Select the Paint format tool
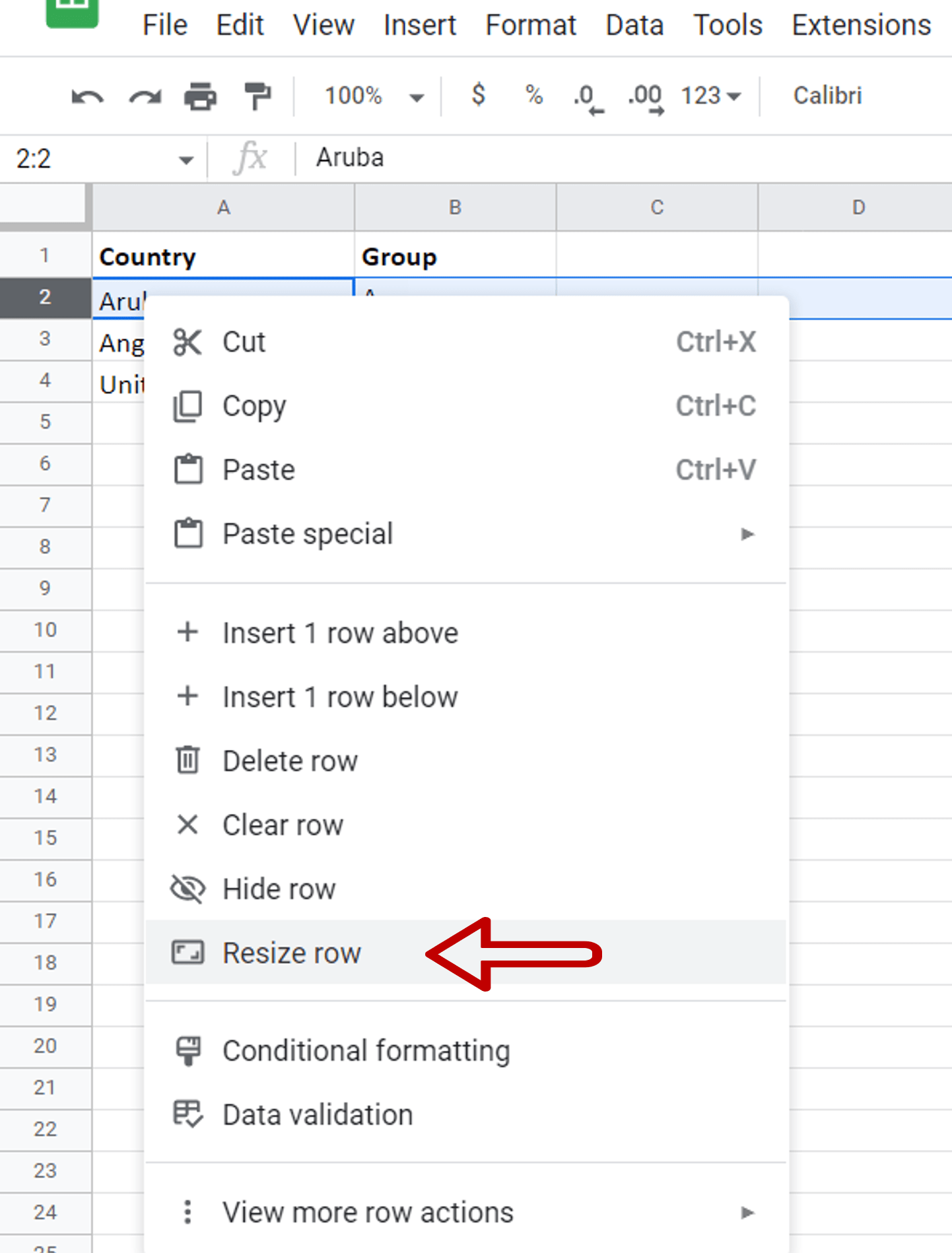 (256, 96)
